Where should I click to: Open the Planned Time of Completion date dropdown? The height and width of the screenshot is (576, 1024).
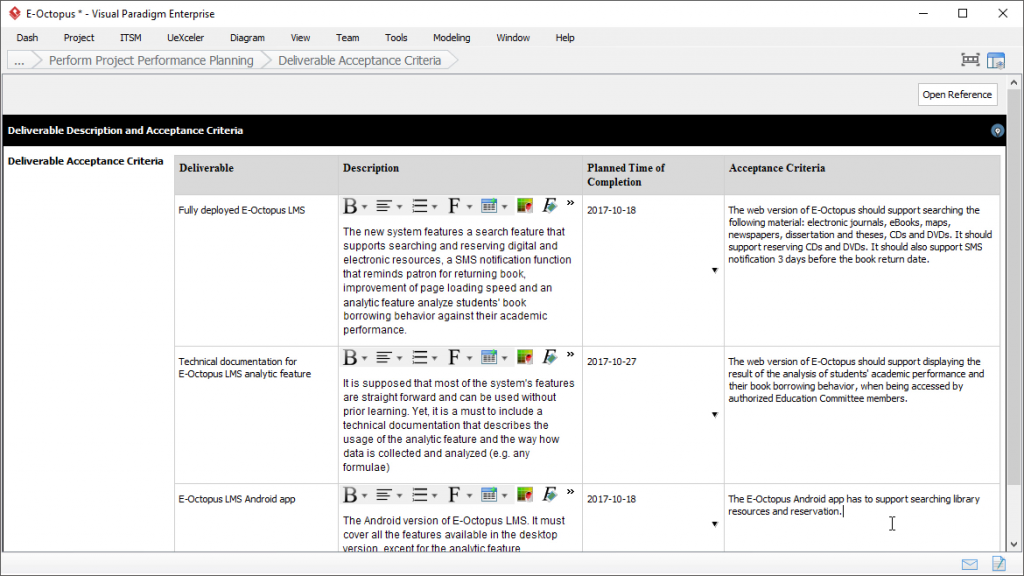(714, 270)
